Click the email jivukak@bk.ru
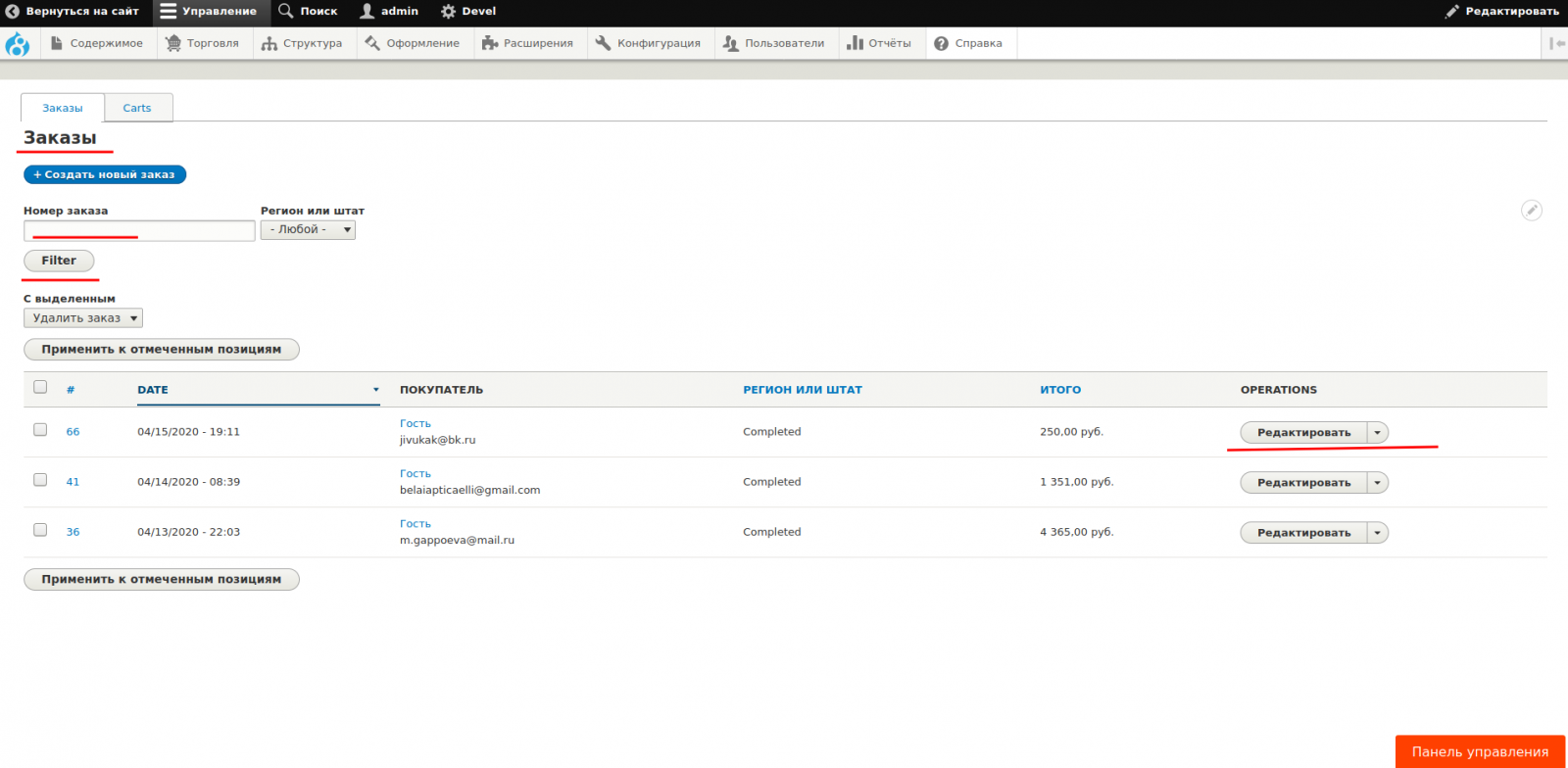The width and height of the screenshot is (1568, 768). (437, 440)
